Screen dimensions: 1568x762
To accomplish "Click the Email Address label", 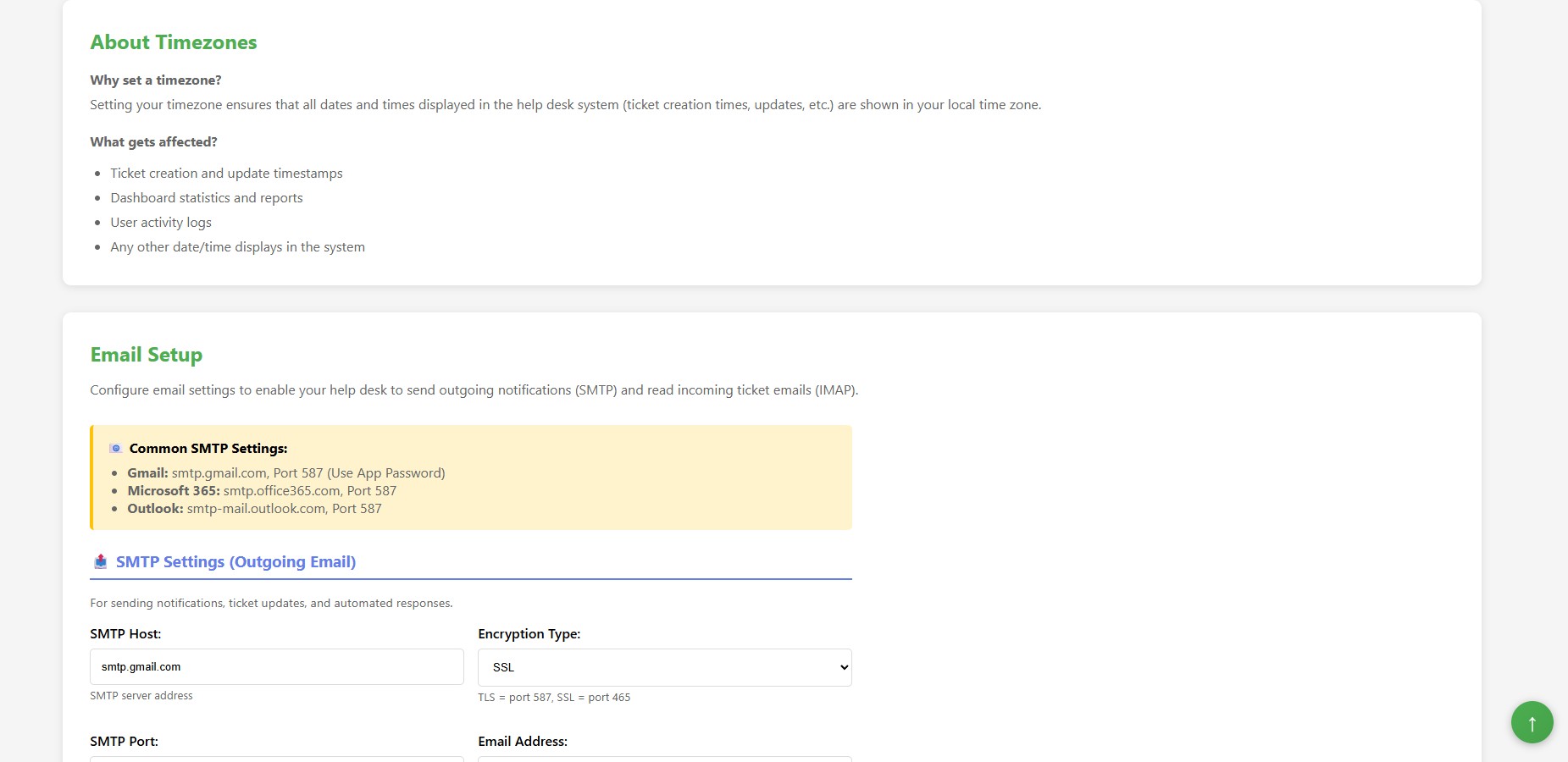I will pos(522,741).
